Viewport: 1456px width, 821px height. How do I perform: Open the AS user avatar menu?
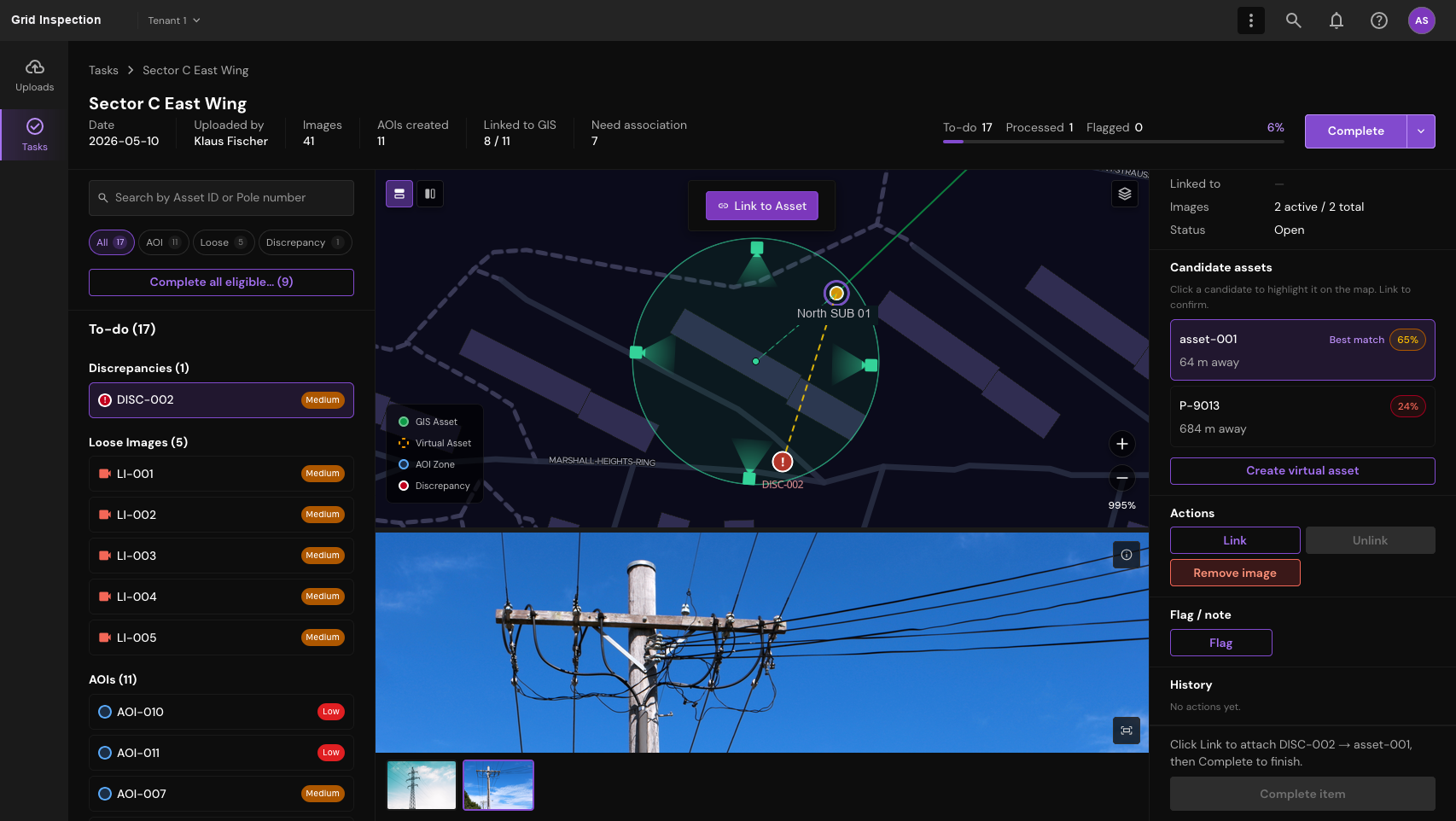(1422, 20)
